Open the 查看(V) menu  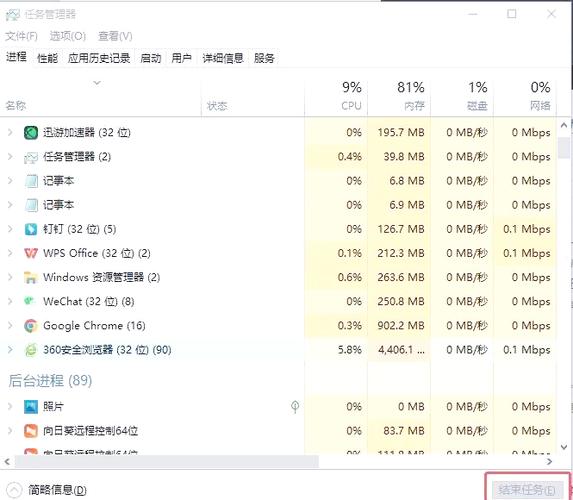(115, 36)
